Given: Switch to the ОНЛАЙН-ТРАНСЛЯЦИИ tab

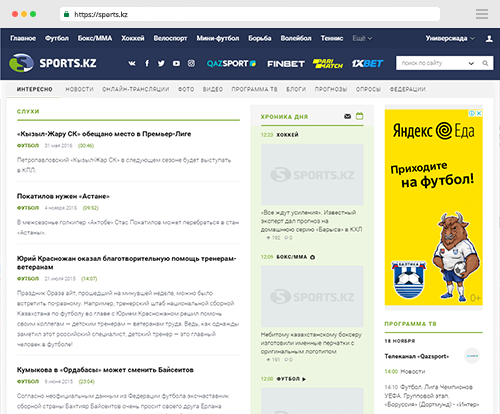Looking at the screenshot, I should (136, 89).
